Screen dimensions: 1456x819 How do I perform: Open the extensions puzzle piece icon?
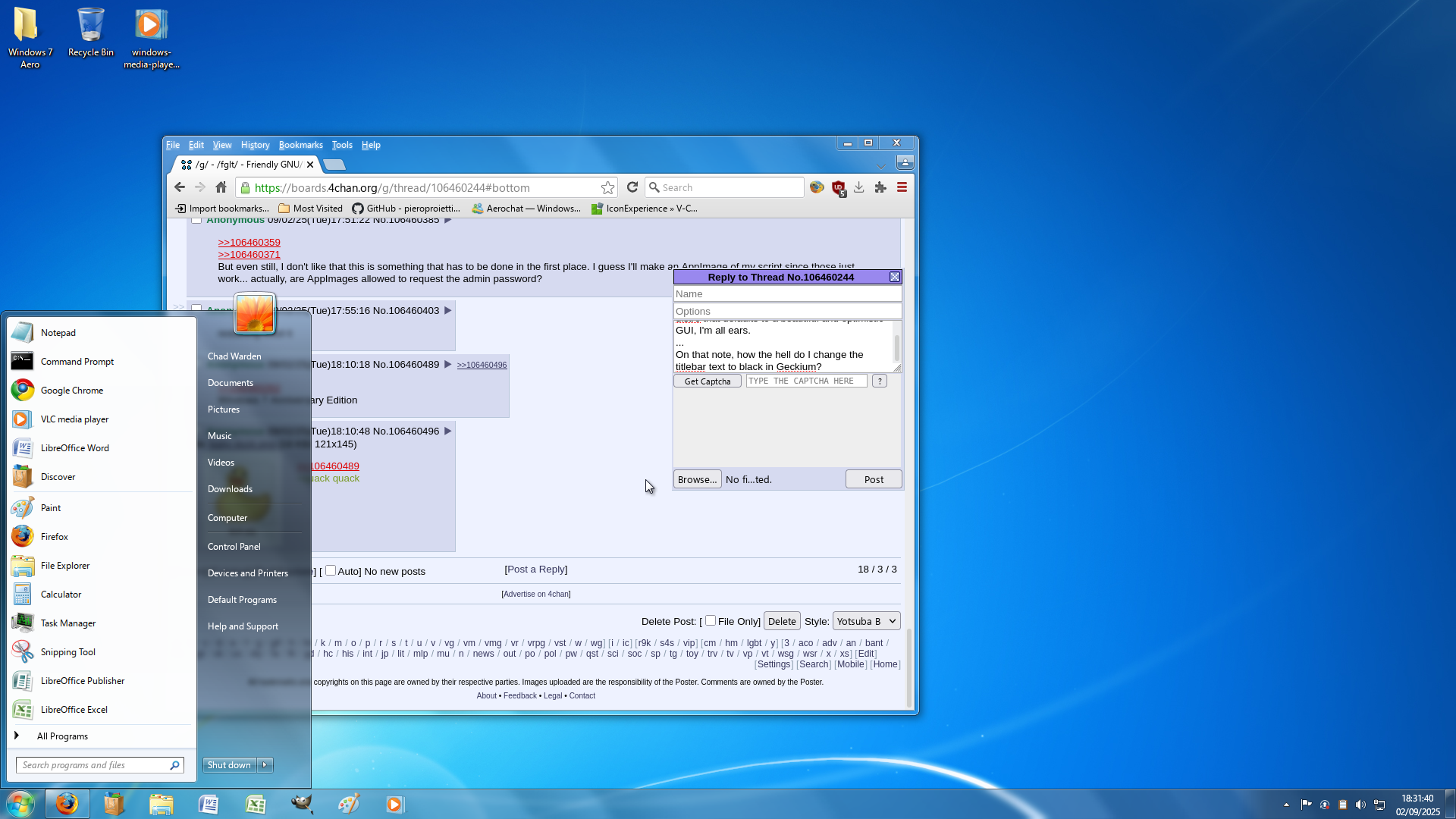[880, 187]
